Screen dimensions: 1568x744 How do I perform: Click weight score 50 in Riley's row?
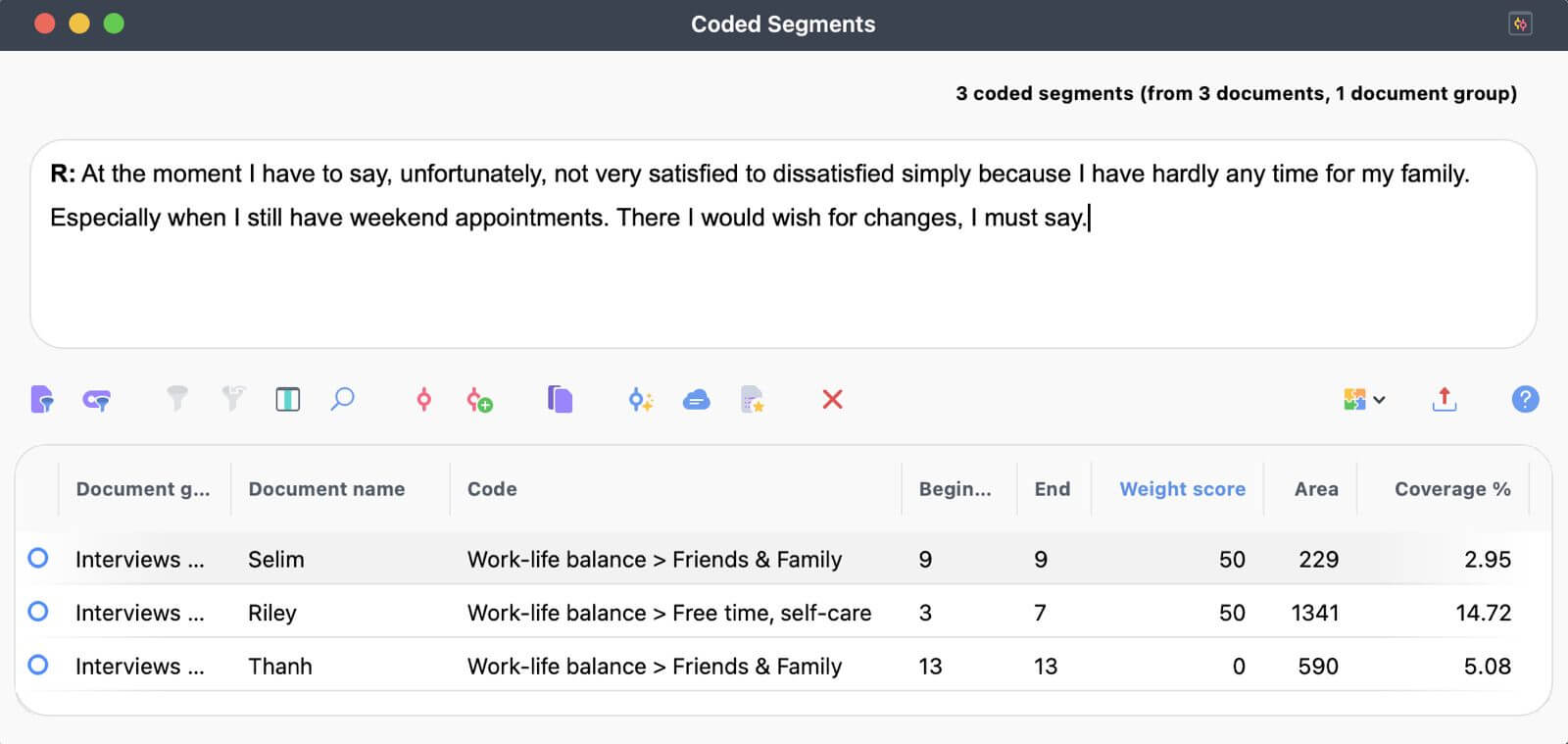1232,613
